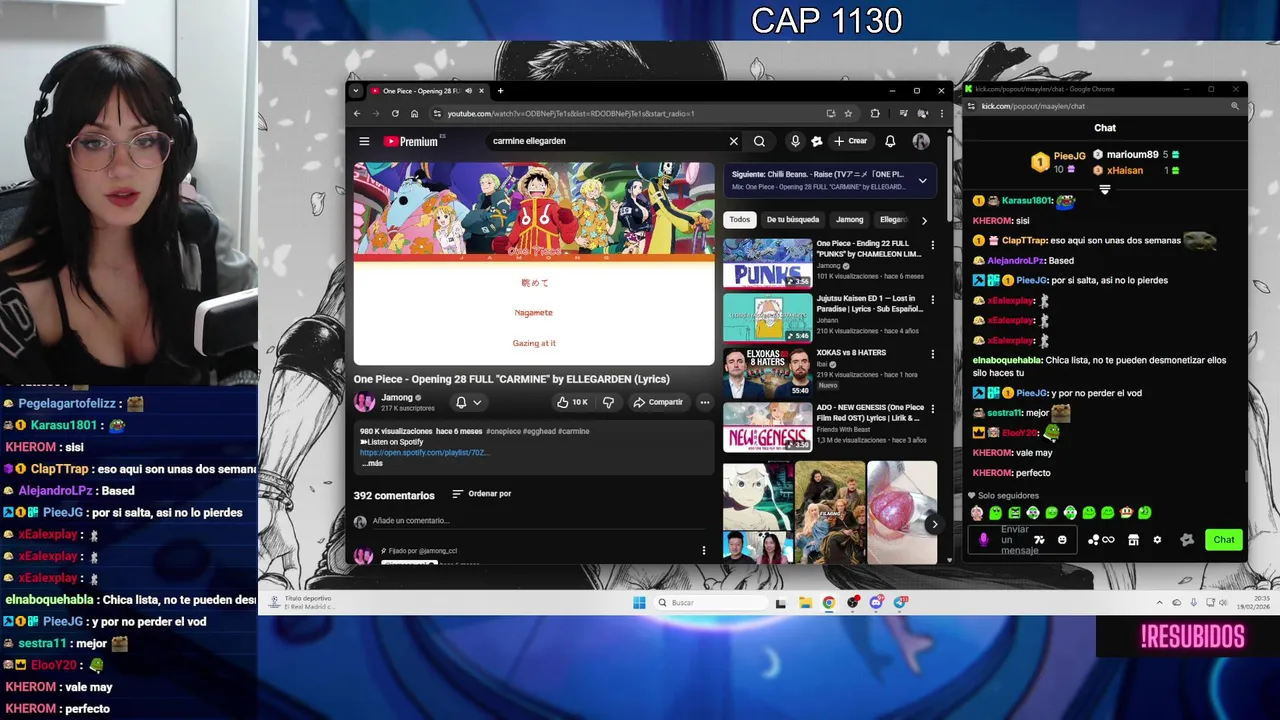
Task: Click into the 'carmine ellegarden' search field
Action: point(605,141)
